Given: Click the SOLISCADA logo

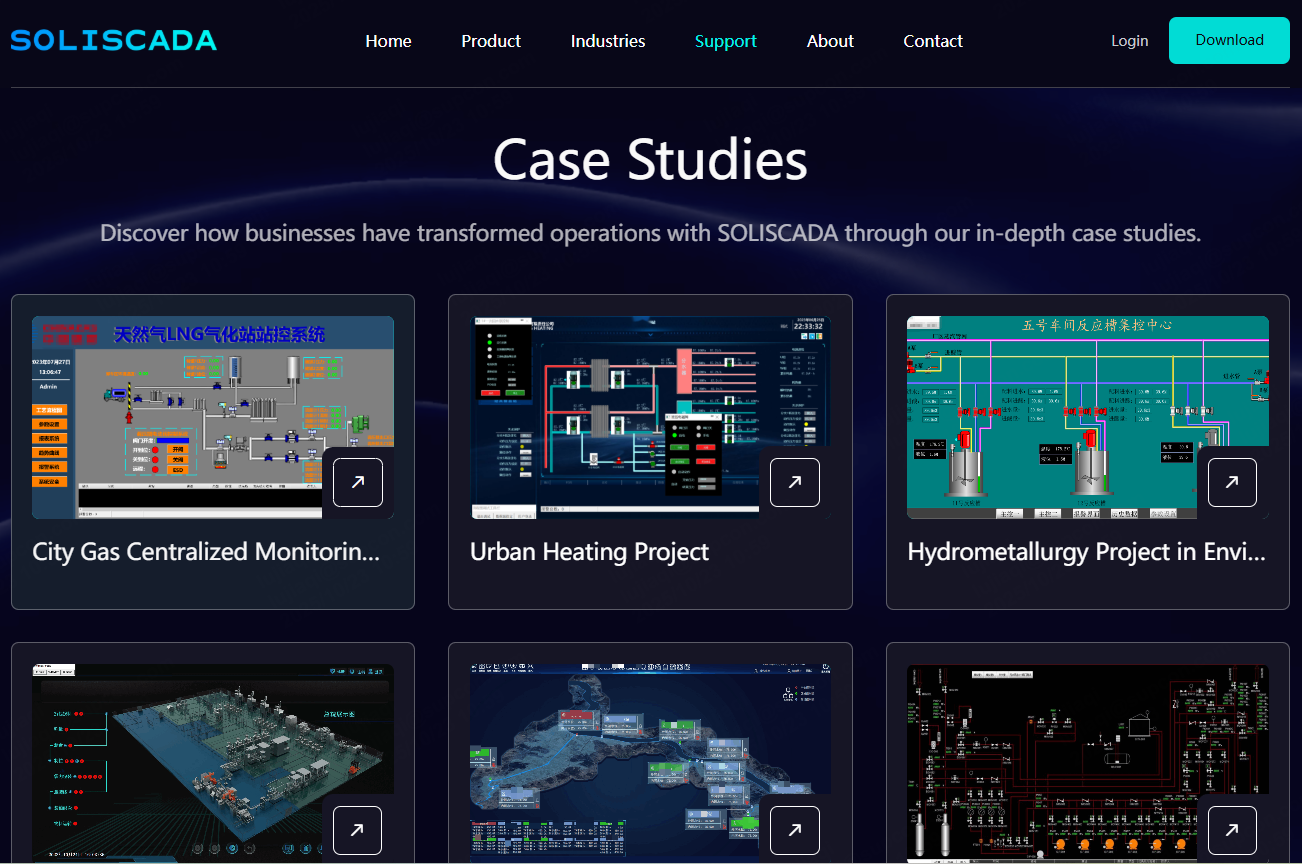Looking at the screenshot, I should pos(113,41).
